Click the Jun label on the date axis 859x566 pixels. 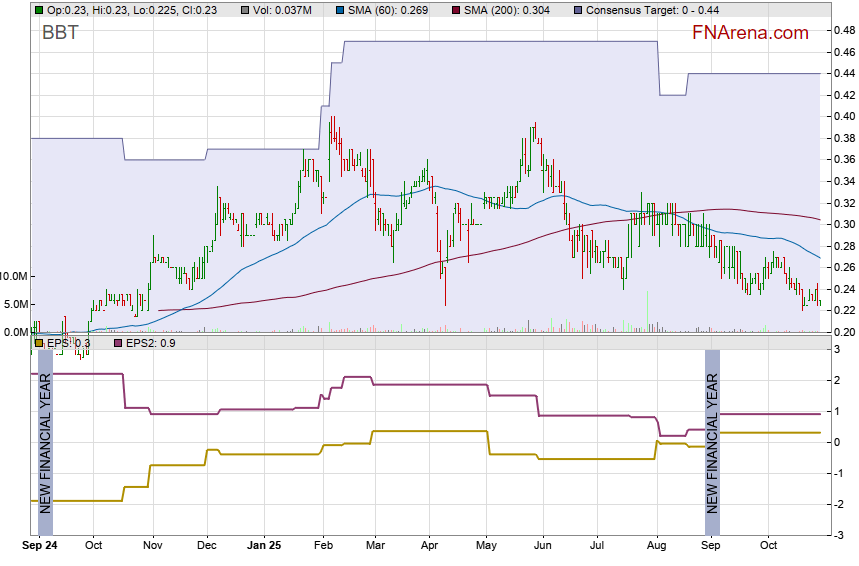pos(542,546)
